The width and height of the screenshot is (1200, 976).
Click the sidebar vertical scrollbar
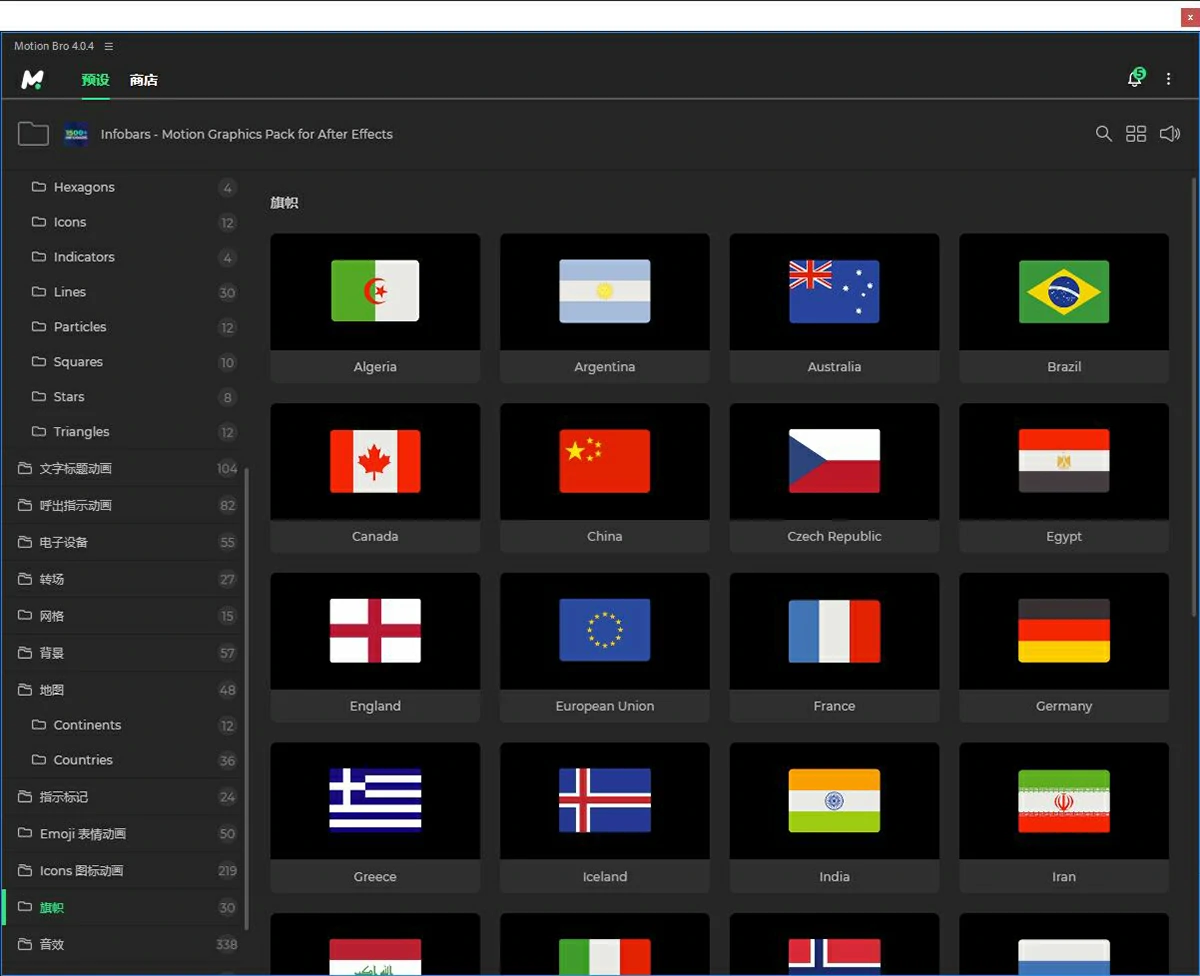pyautogui.click(x=247, y=697)
